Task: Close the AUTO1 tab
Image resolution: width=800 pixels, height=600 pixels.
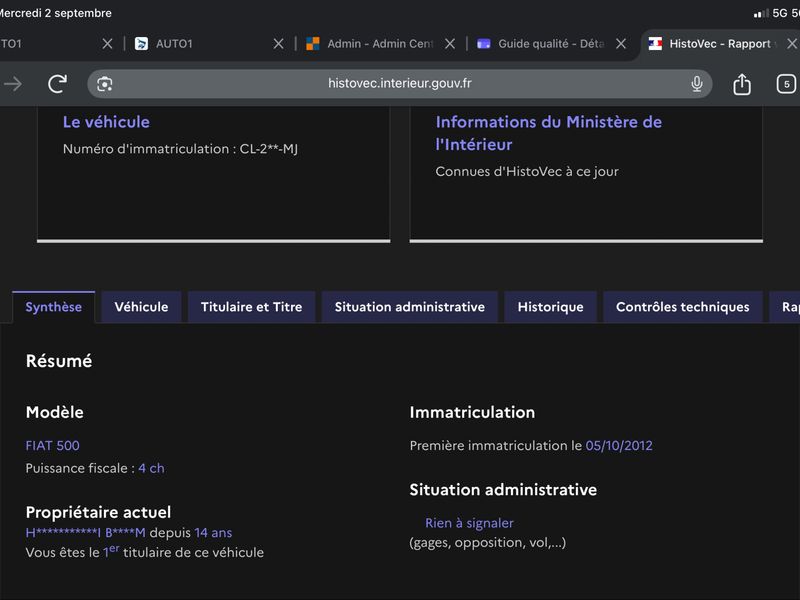Action: [278, 44]
